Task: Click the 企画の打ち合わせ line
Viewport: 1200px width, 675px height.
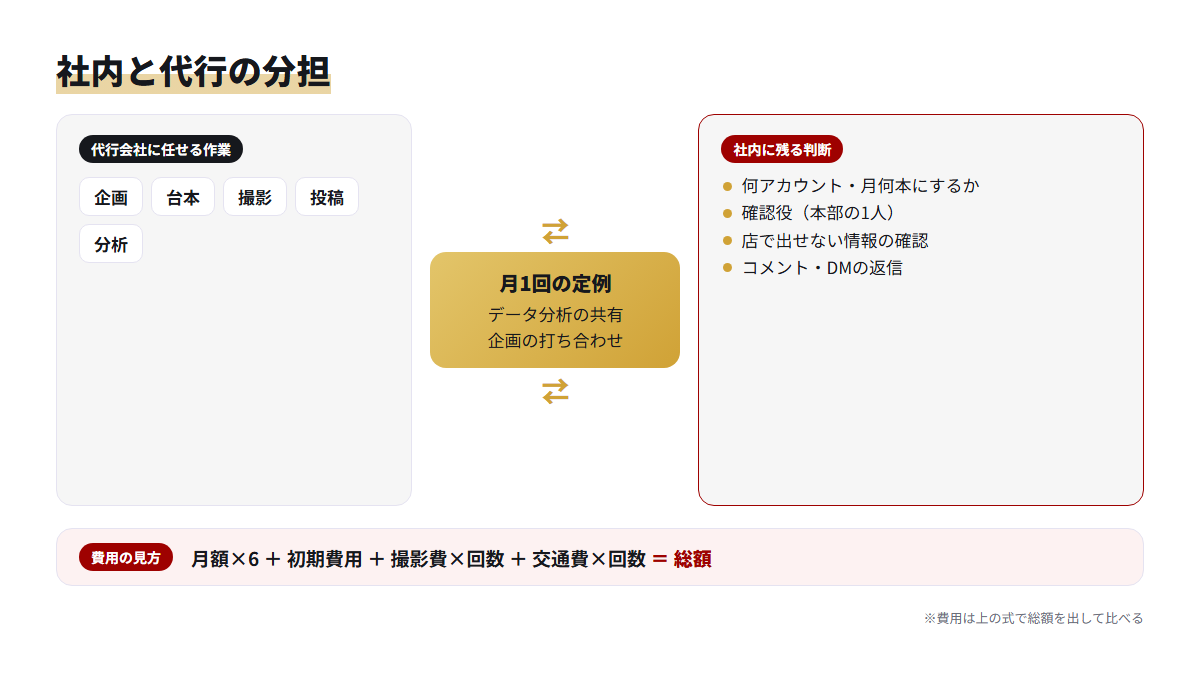Action: pos(555,340)
